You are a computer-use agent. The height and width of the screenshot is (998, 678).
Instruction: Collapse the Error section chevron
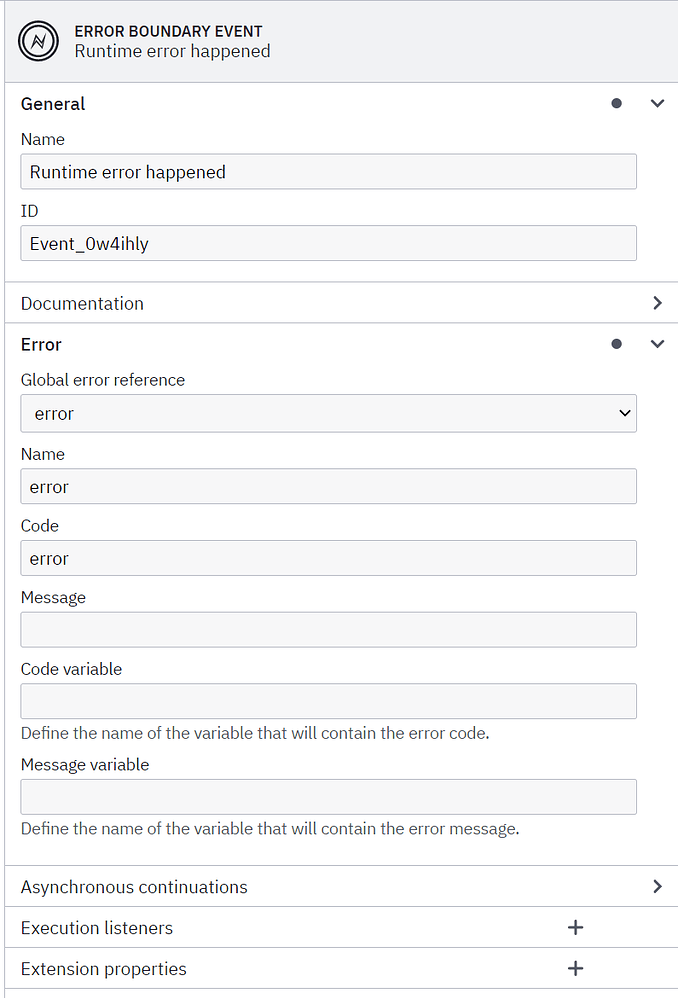(658, 344)
